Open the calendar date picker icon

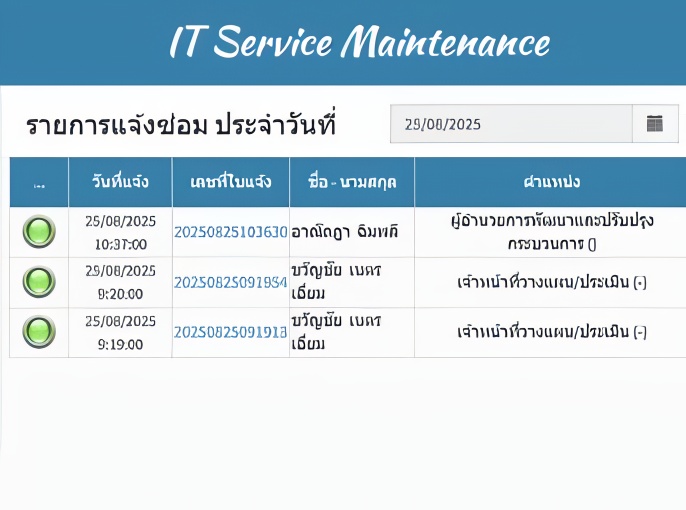pyautogui.click(x=655, y=124)
